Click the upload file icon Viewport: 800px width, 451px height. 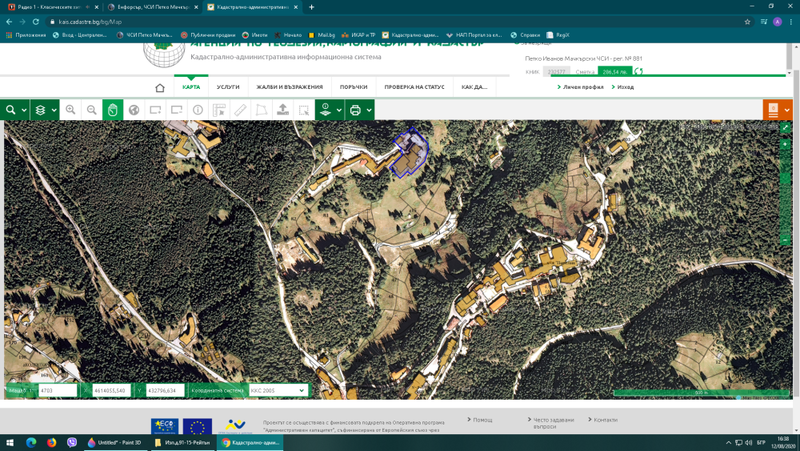tap(283, 110)
